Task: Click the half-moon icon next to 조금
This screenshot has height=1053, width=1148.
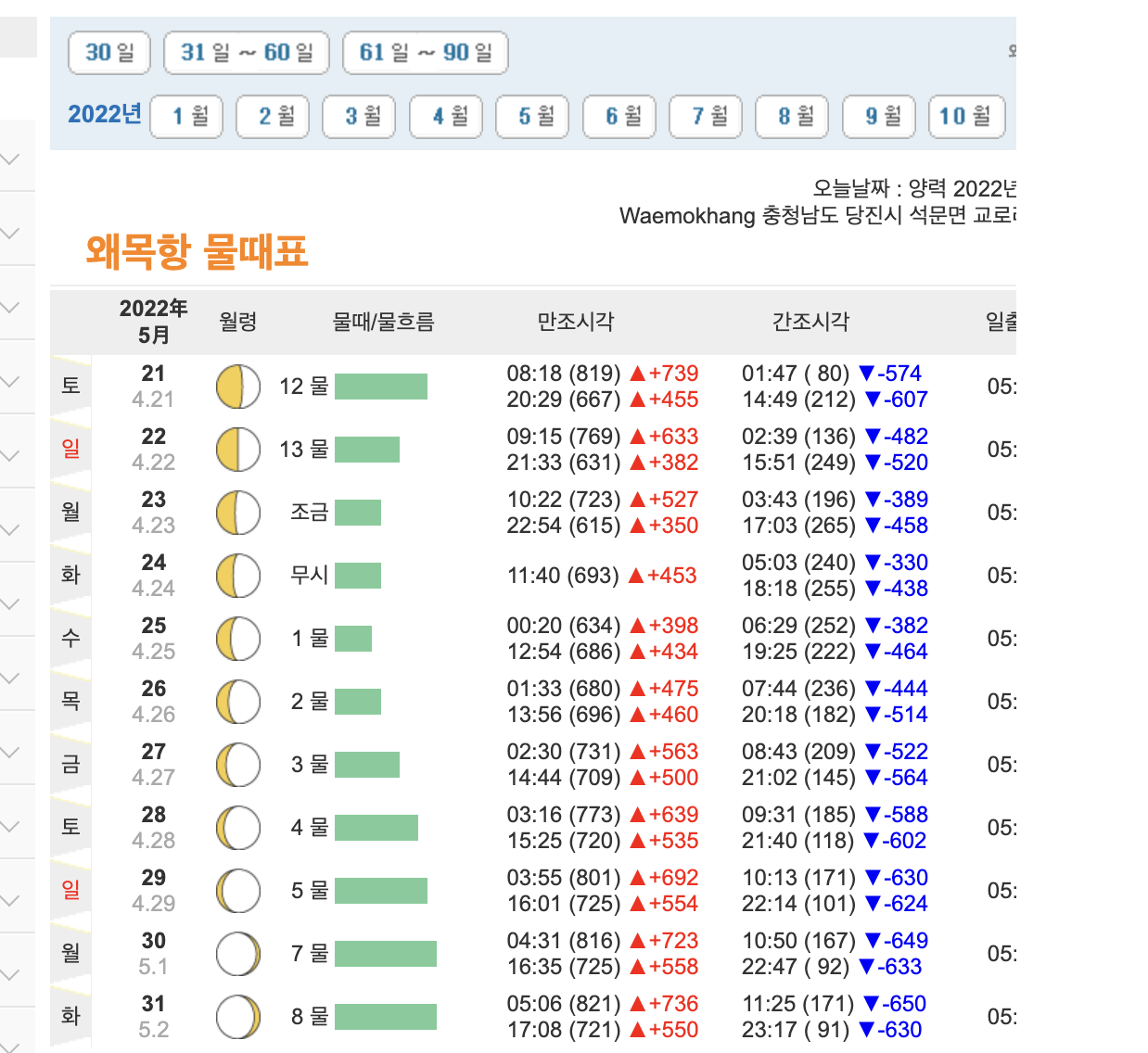Action: pos(237,513)
